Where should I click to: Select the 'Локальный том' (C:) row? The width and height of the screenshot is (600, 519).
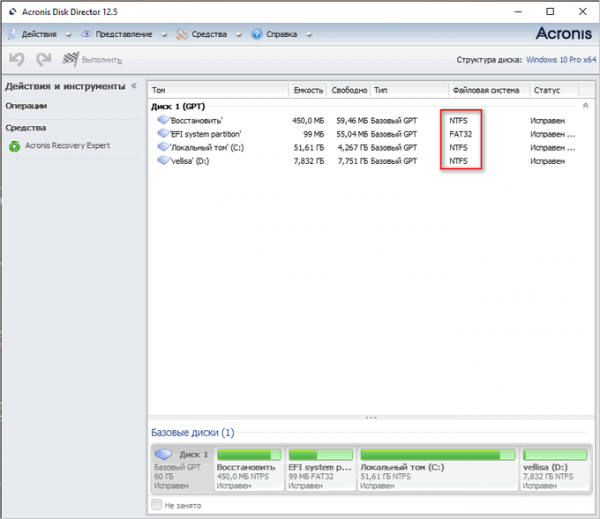tap(371, 147)
